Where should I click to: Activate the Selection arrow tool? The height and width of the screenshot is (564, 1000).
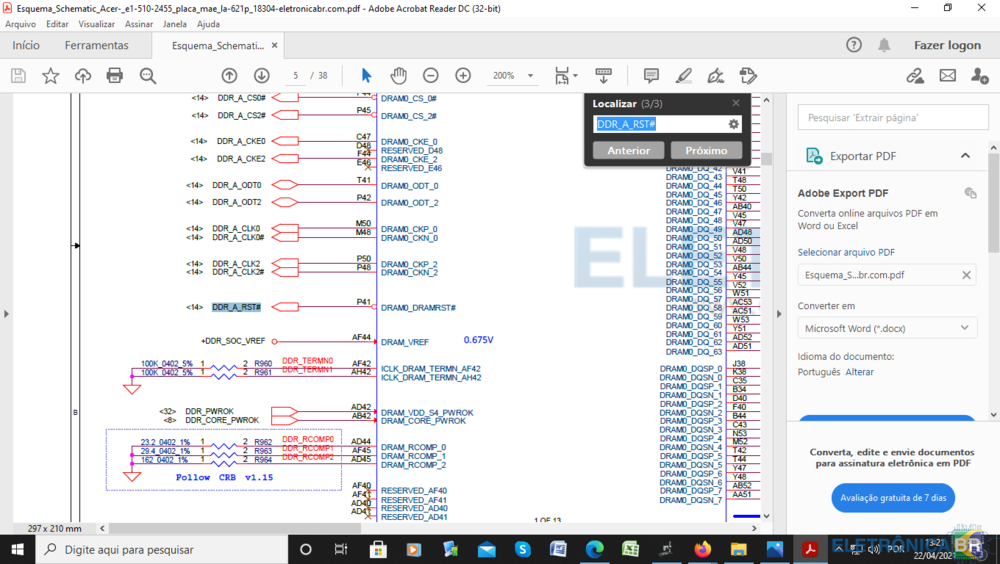pyautogui.click(x=366, y=75)
